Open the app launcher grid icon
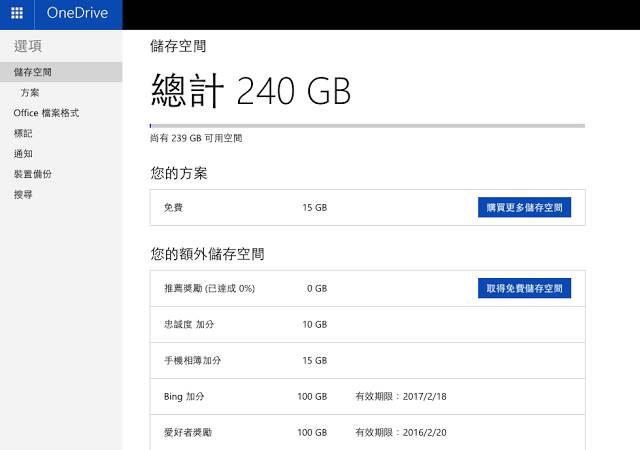 click(x=17, y=13)
